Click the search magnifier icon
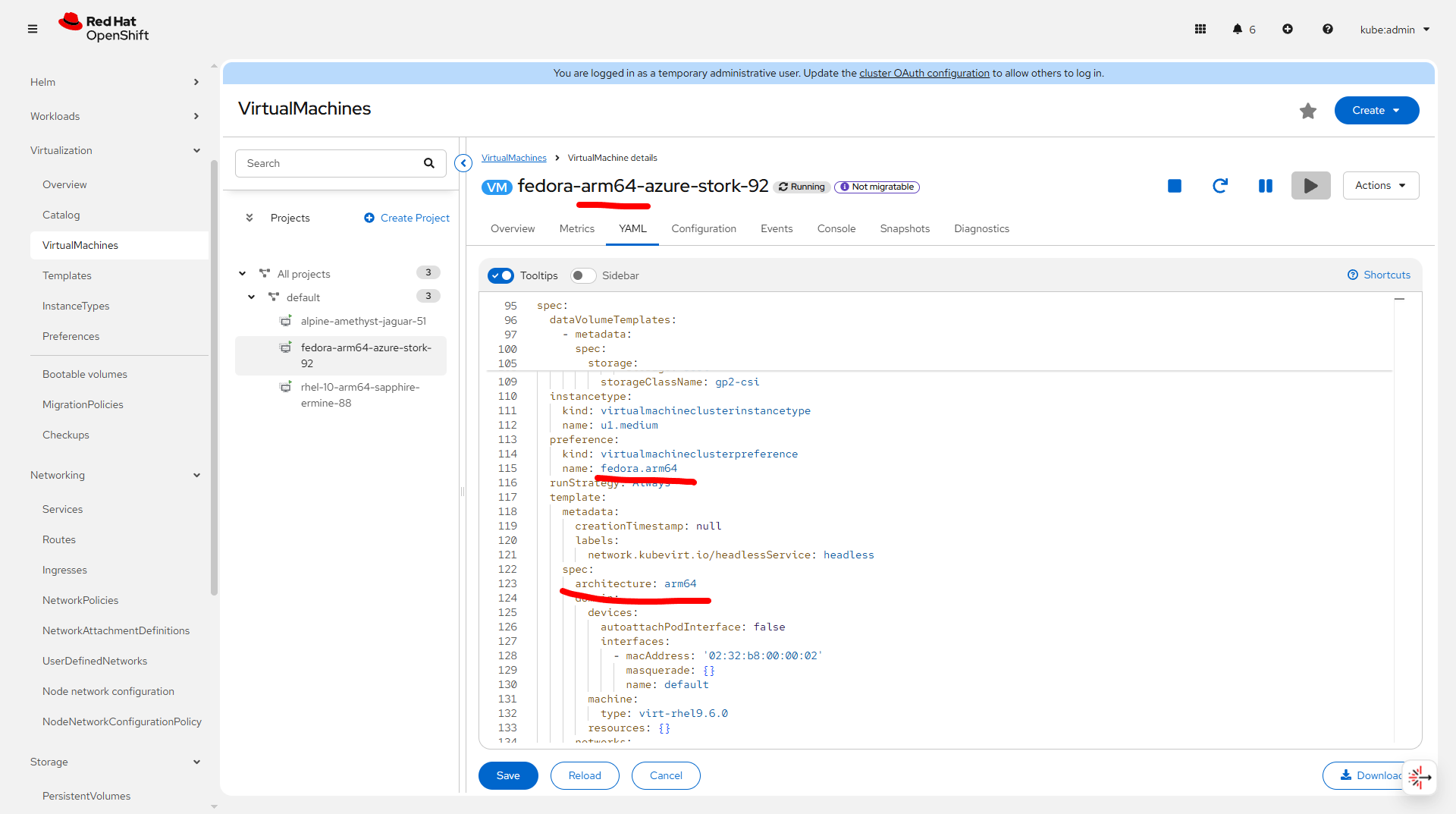 (x=429, y=163)
